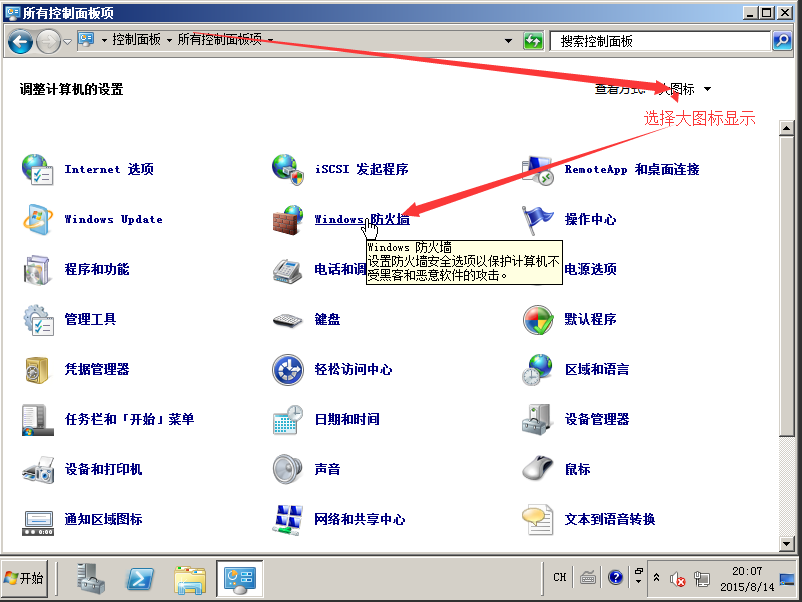Viewport: 802px width, 602px height.
Task: Open the 操作中心 flag icon
Action: pos(538,219)
